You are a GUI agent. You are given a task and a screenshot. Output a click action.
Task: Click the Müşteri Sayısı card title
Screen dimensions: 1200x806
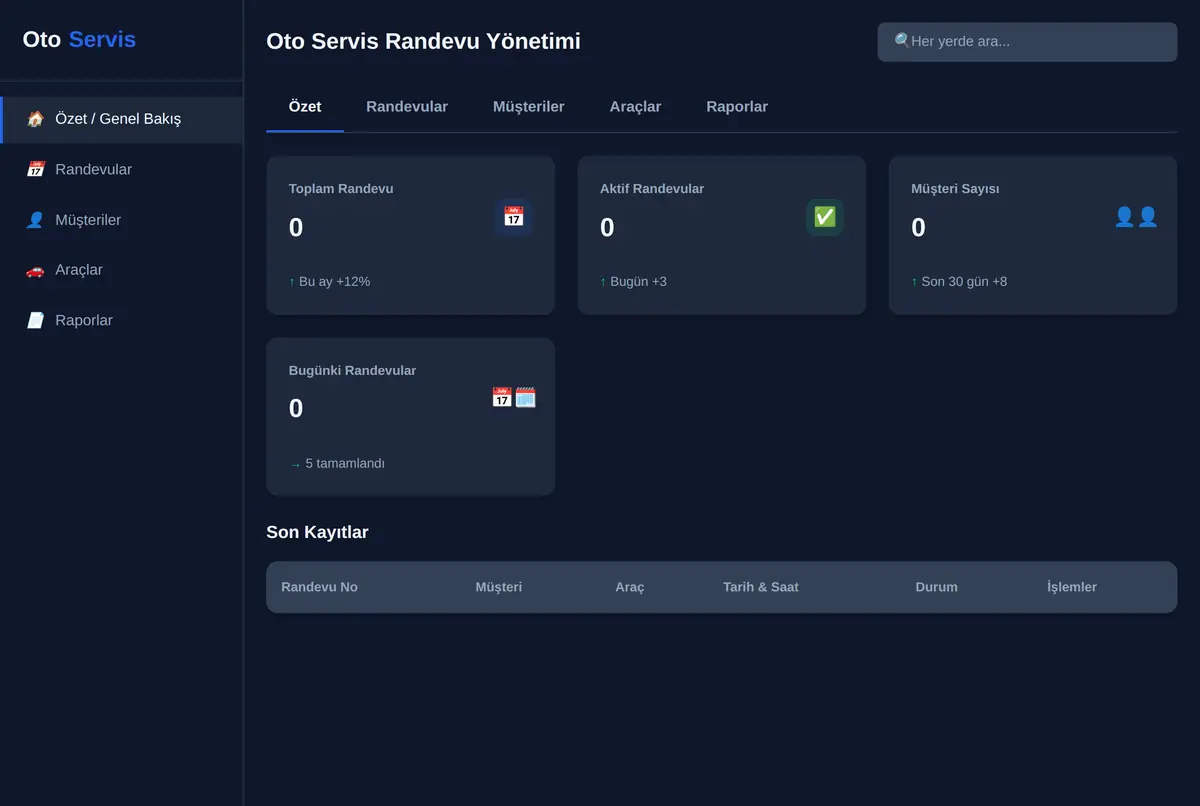click(x=955, y=189)
